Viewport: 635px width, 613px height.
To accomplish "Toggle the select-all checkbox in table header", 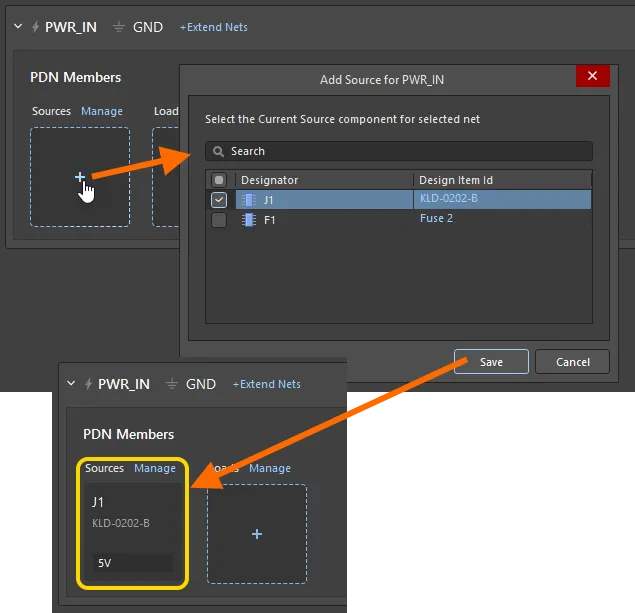I will point(219,180).
